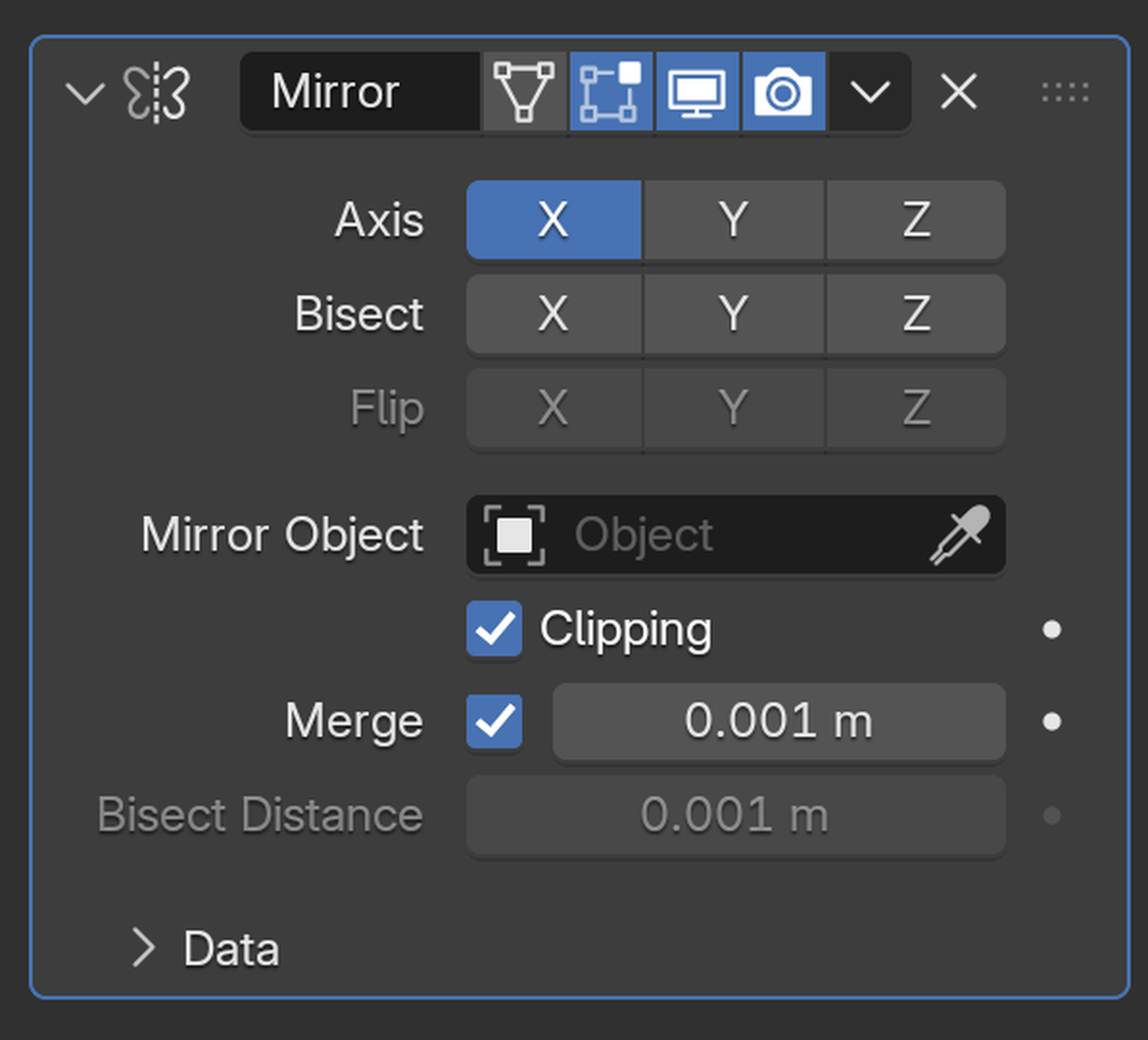Enable Axis Z mirroring

click(x=916, y=220)
